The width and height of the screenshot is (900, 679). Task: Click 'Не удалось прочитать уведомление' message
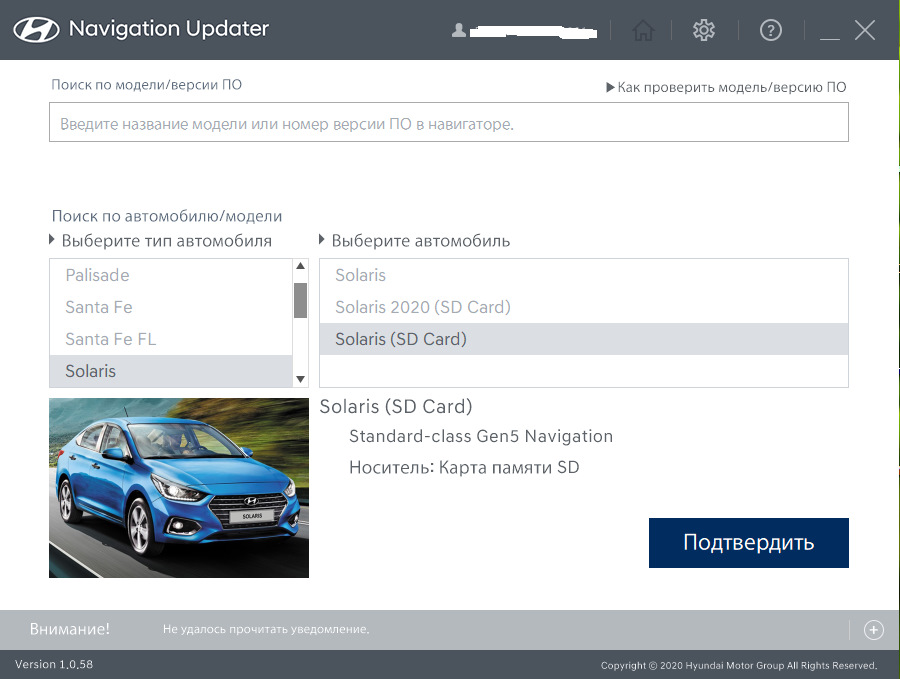[266, 629]
